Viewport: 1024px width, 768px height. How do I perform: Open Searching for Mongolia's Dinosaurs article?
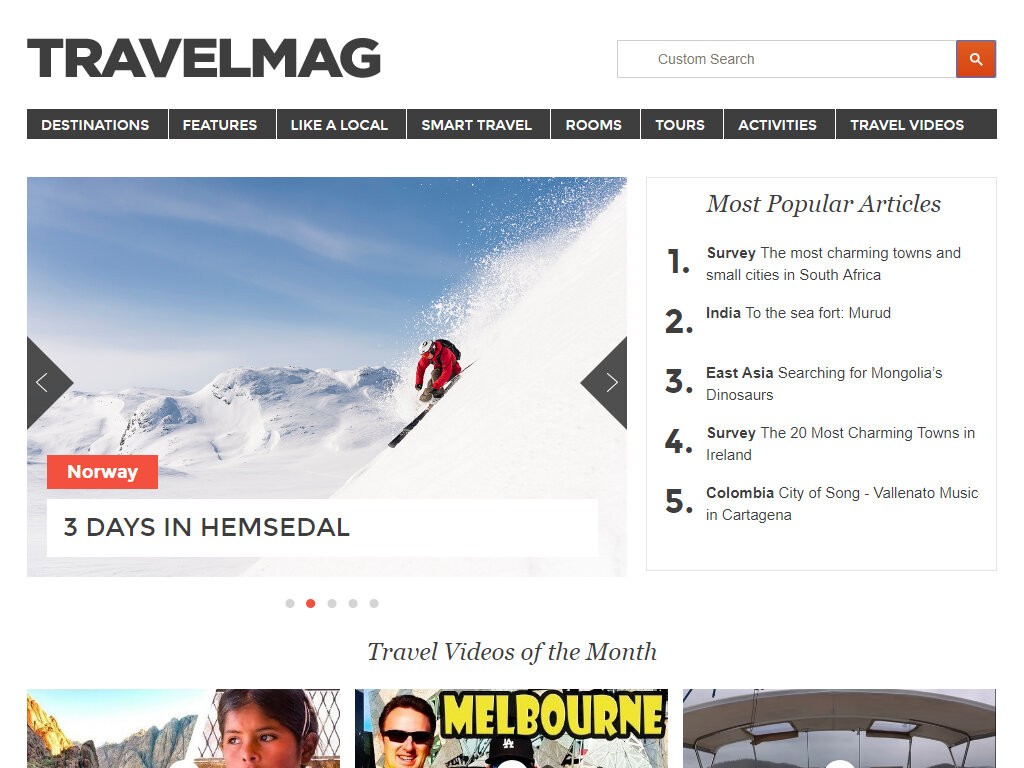[824, 384]
